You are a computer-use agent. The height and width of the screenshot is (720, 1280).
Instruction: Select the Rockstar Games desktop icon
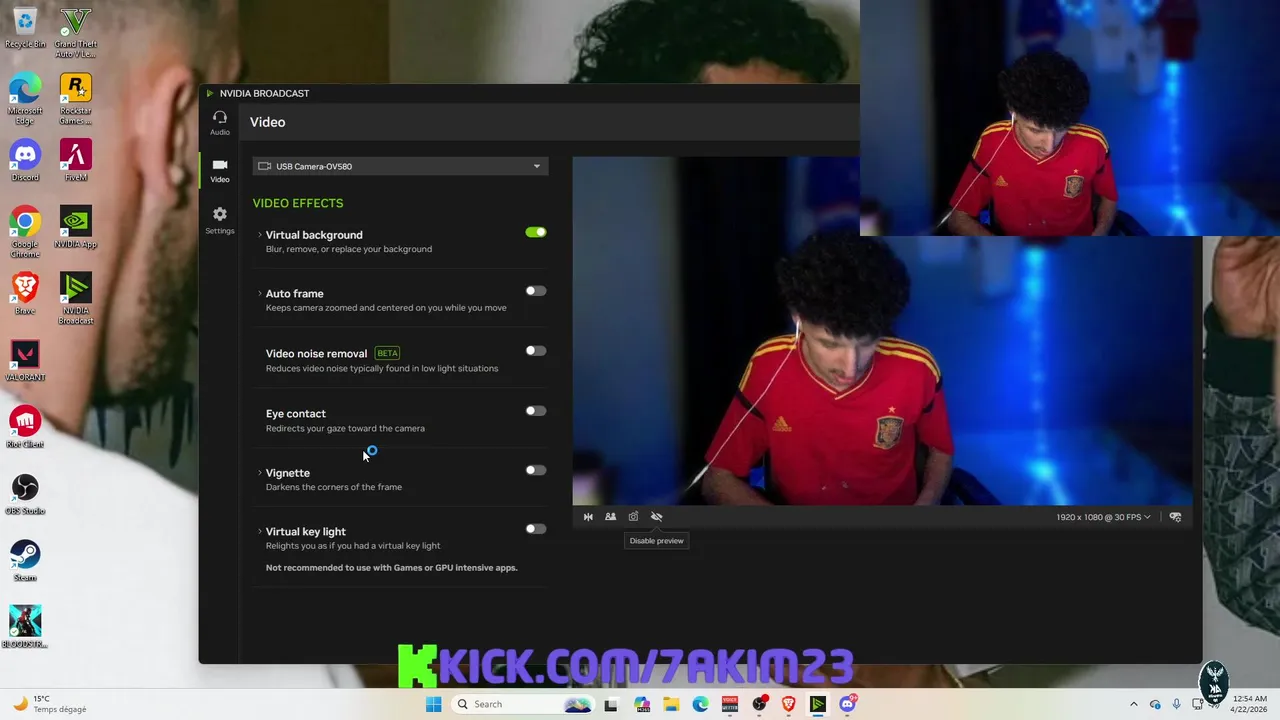click(x=76, y=99)
